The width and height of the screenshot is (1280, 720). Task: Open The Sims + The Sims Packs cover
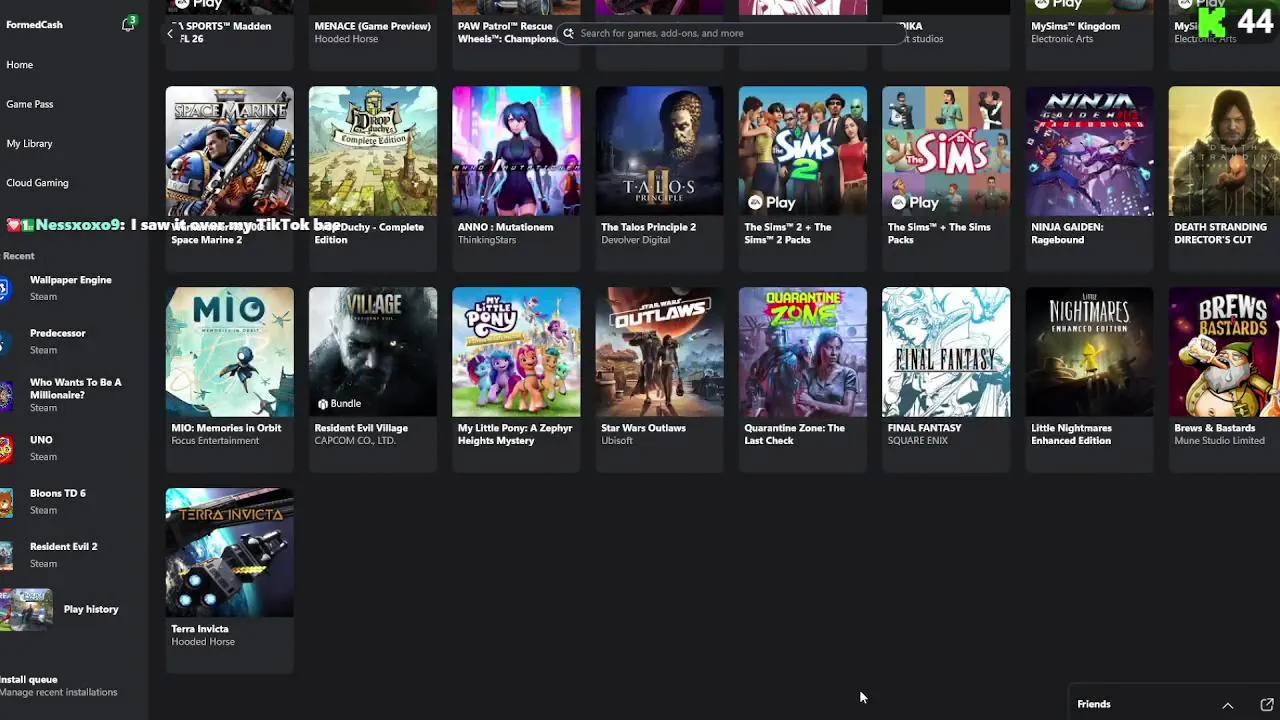tap(946, 151)
